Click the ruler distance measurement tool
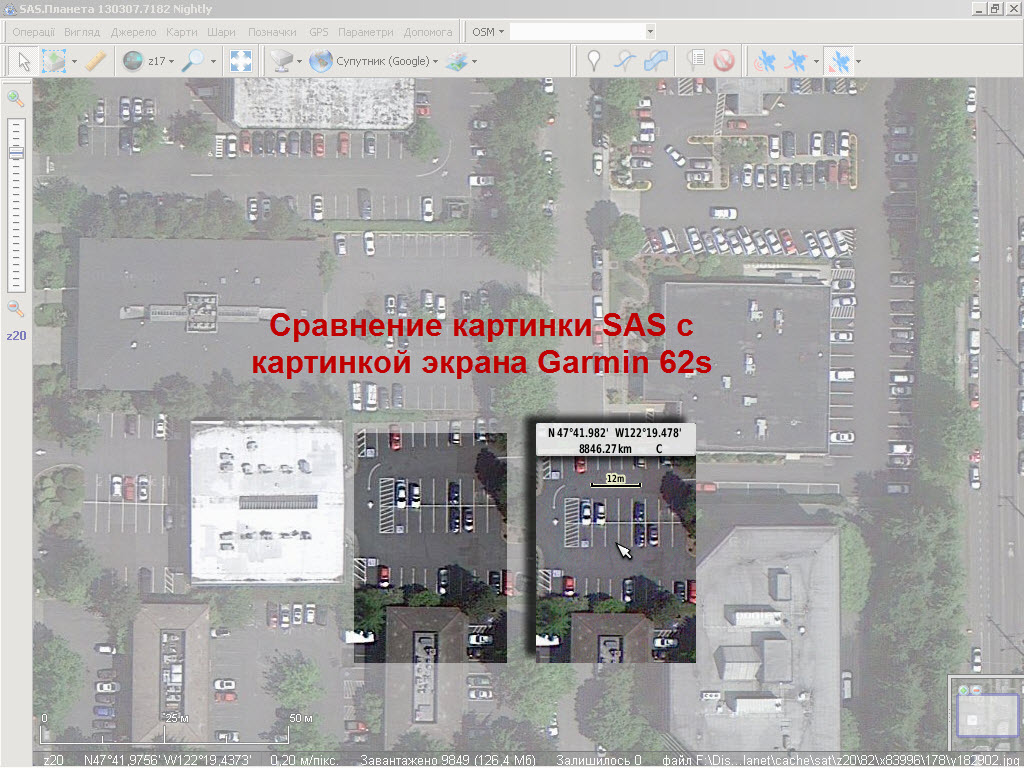 pyautogui.click(x=95, y=61)
